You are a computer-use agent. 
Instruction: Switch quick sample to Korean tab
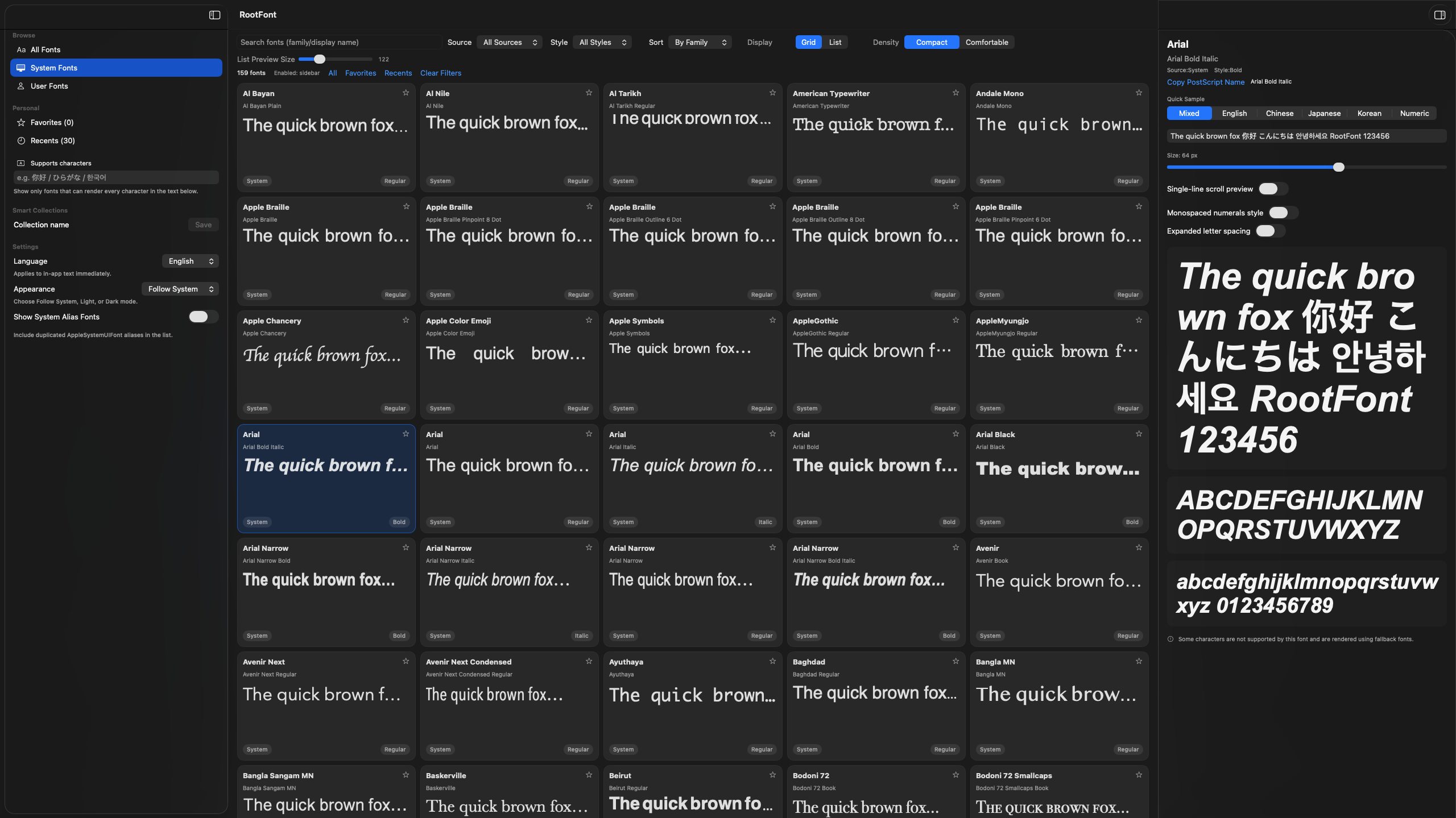pos(1370,113)
